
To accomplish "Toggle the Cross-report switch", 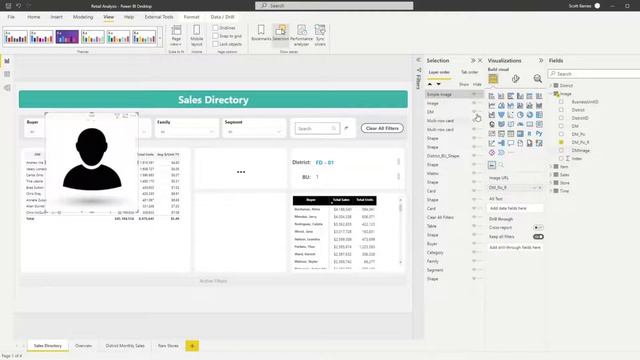I will tap(538, 227).
